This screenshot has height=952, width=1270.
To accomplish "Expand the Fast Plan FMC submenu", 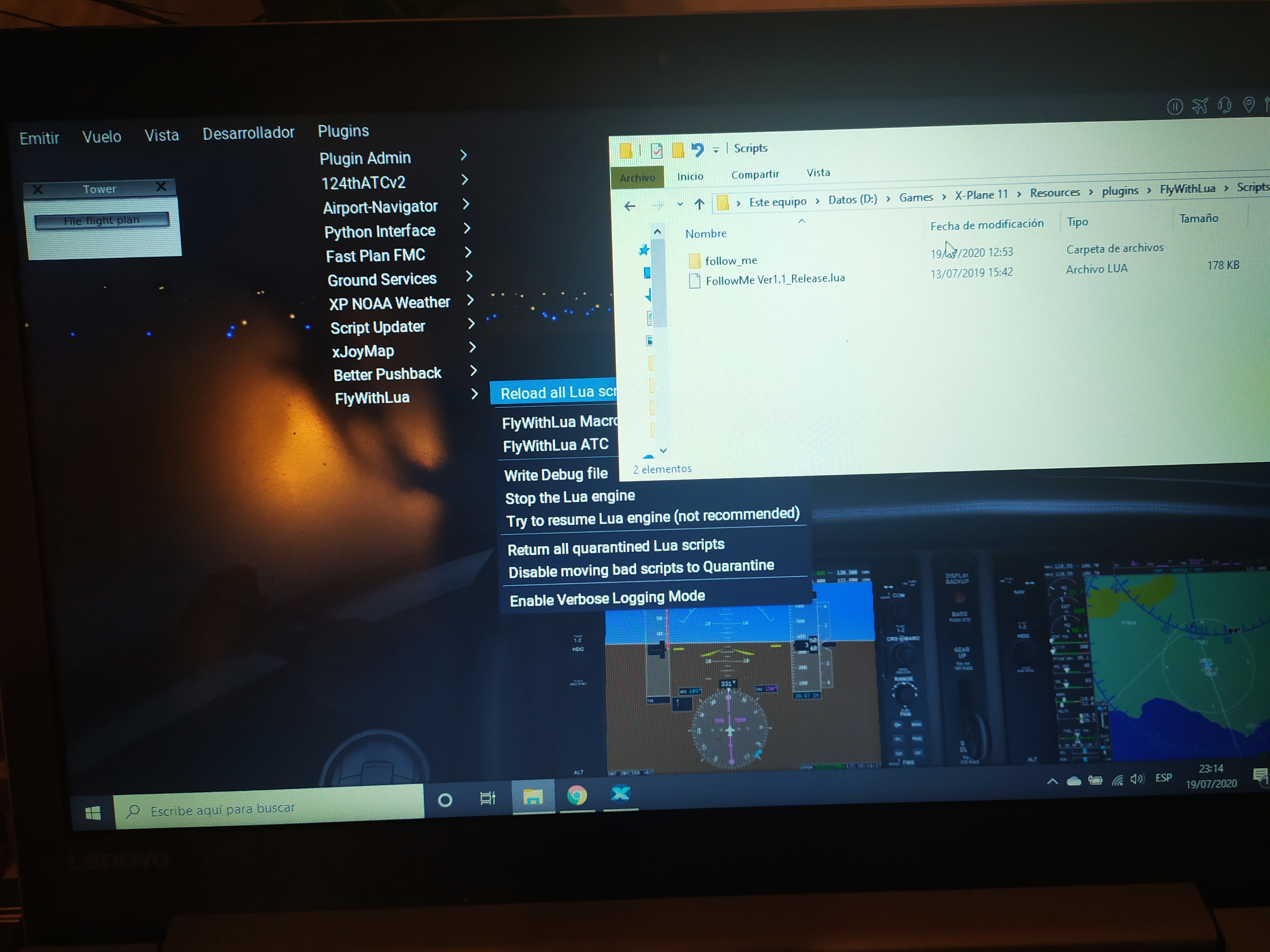I will coord(399,255).
